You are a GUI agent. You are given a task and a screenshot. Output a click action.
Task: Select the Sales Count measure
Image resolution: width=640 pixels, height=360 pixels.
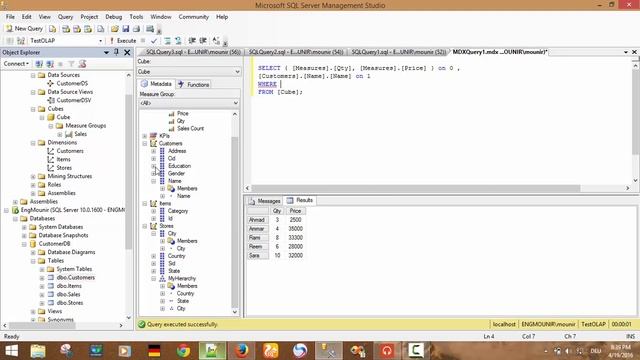pos(190,129)
